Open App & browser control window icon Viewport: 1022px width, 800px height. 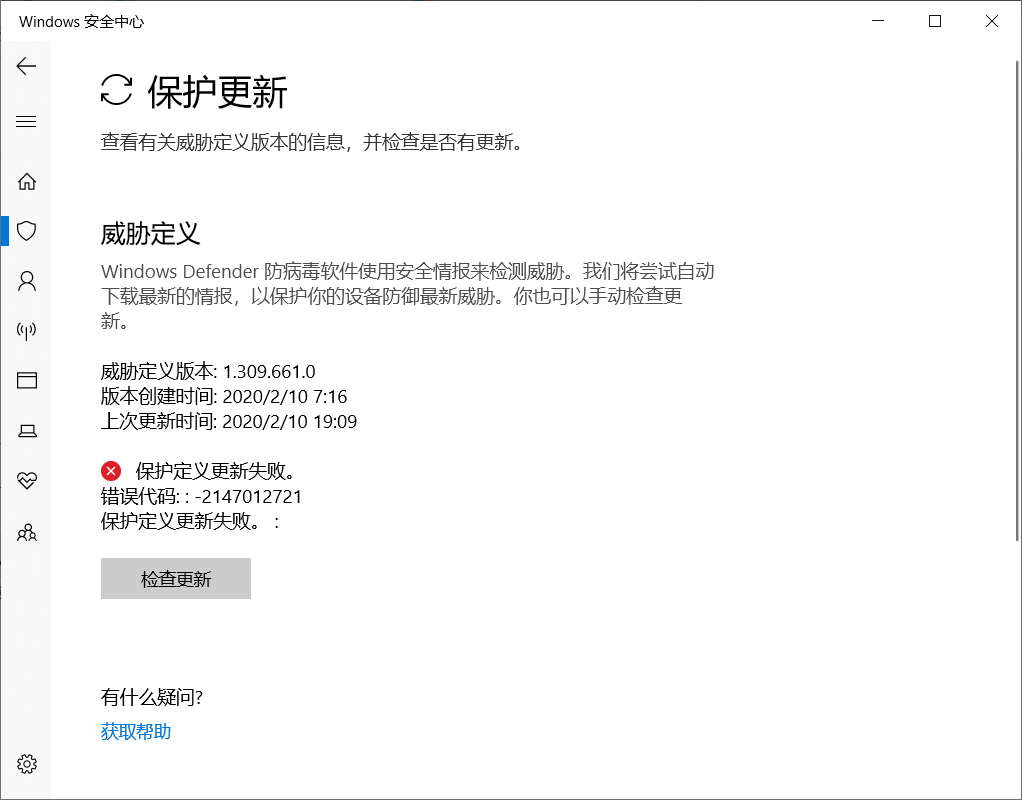tap(27, 380)
